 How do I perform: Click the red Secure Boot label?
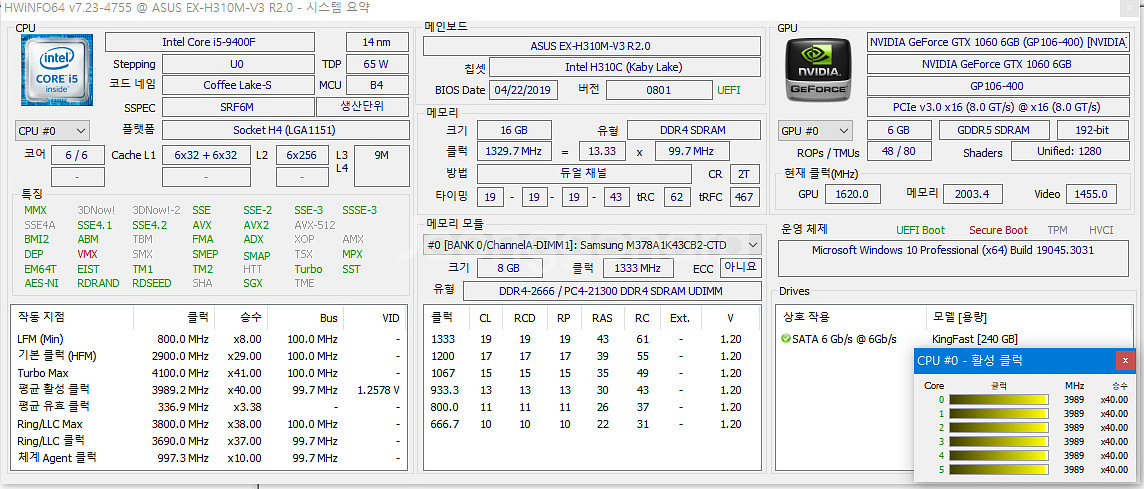[998, 230]
